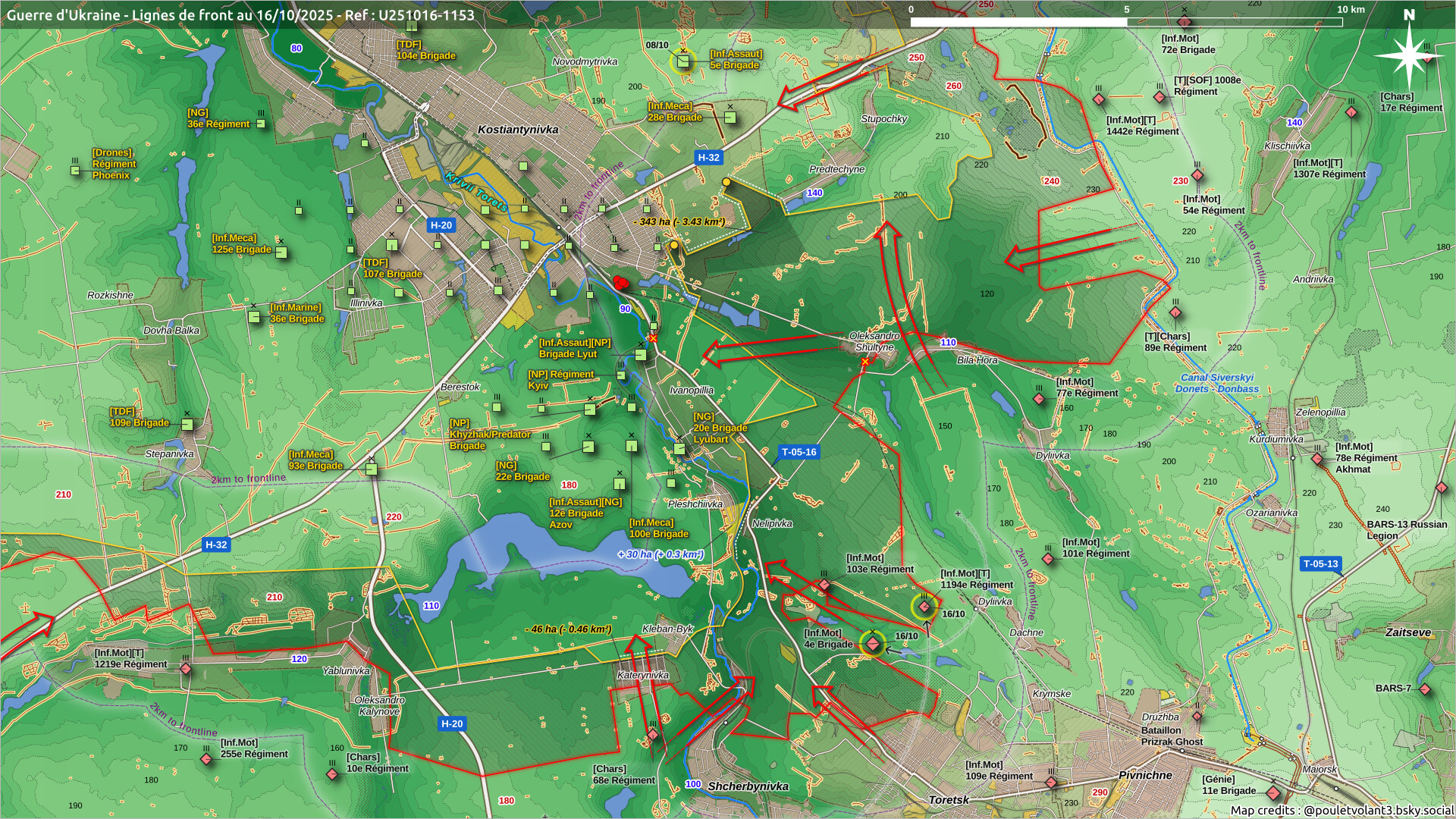The height and width of the screenshot is (819, 1456).
Task: Click the 36e Brigade marine unit square
Action: pos(255,316)
